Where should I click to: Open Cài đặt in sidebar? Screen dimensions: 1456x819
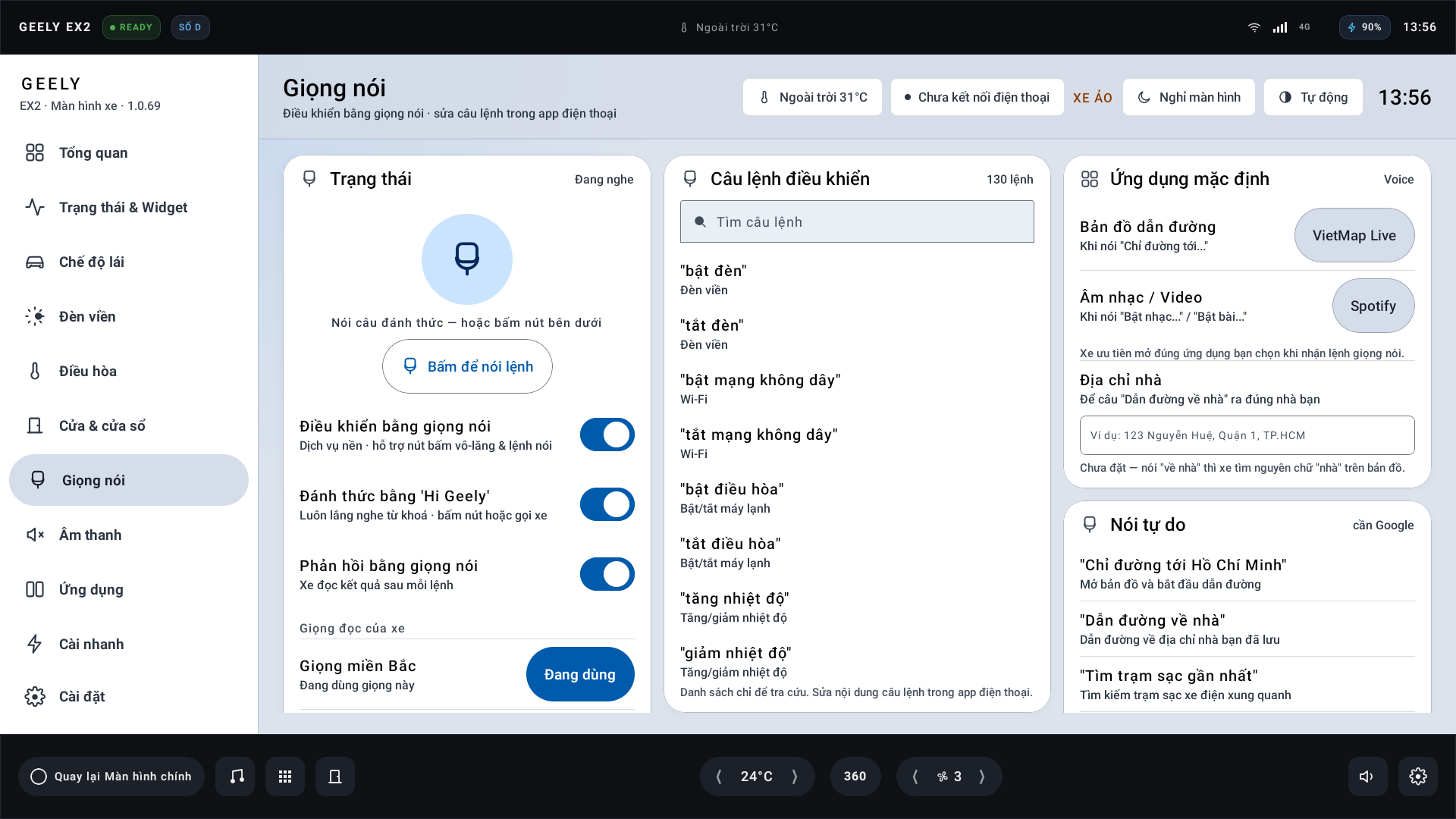[129, 696]
